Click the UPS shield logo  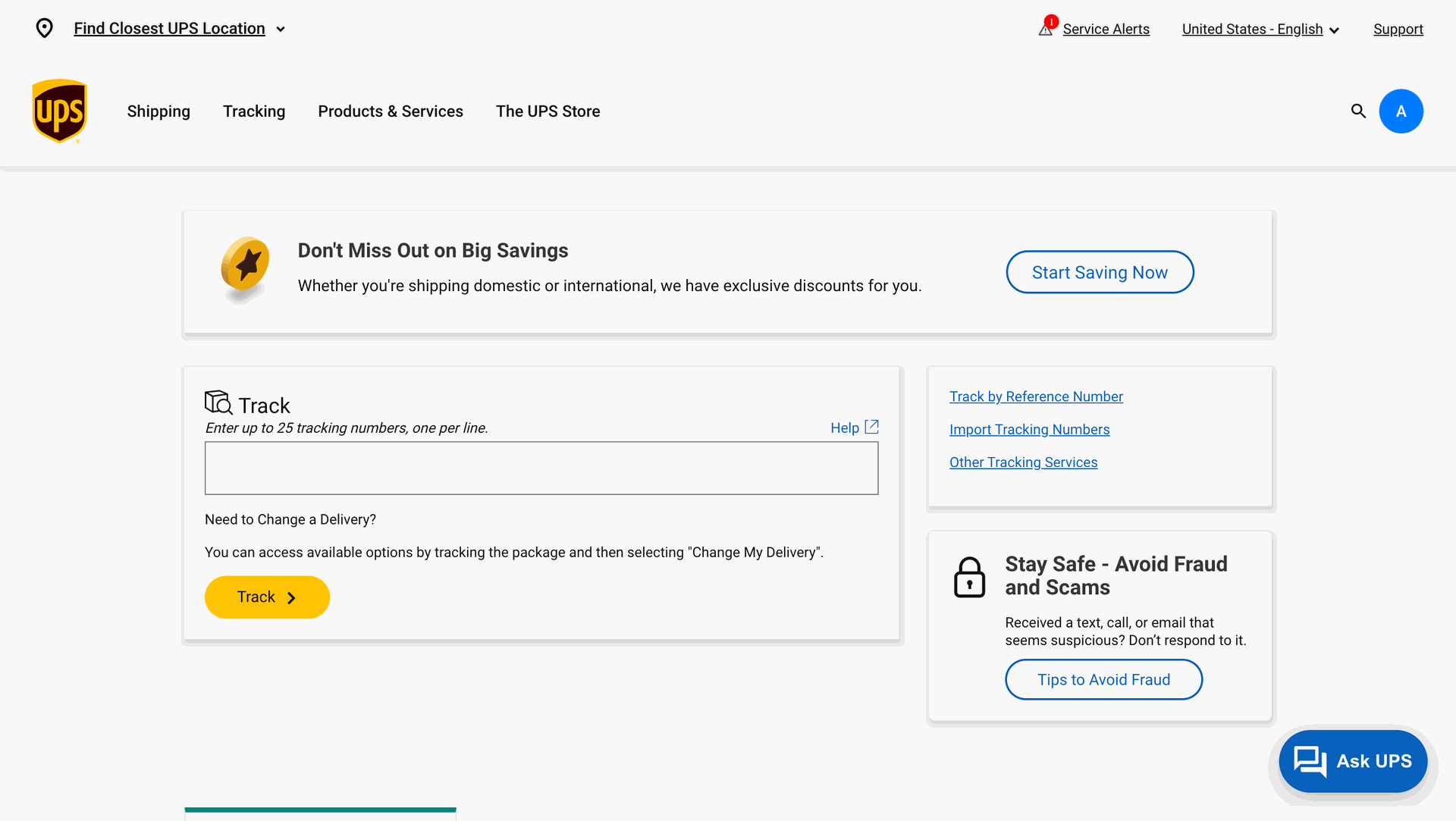click(59, 111)
